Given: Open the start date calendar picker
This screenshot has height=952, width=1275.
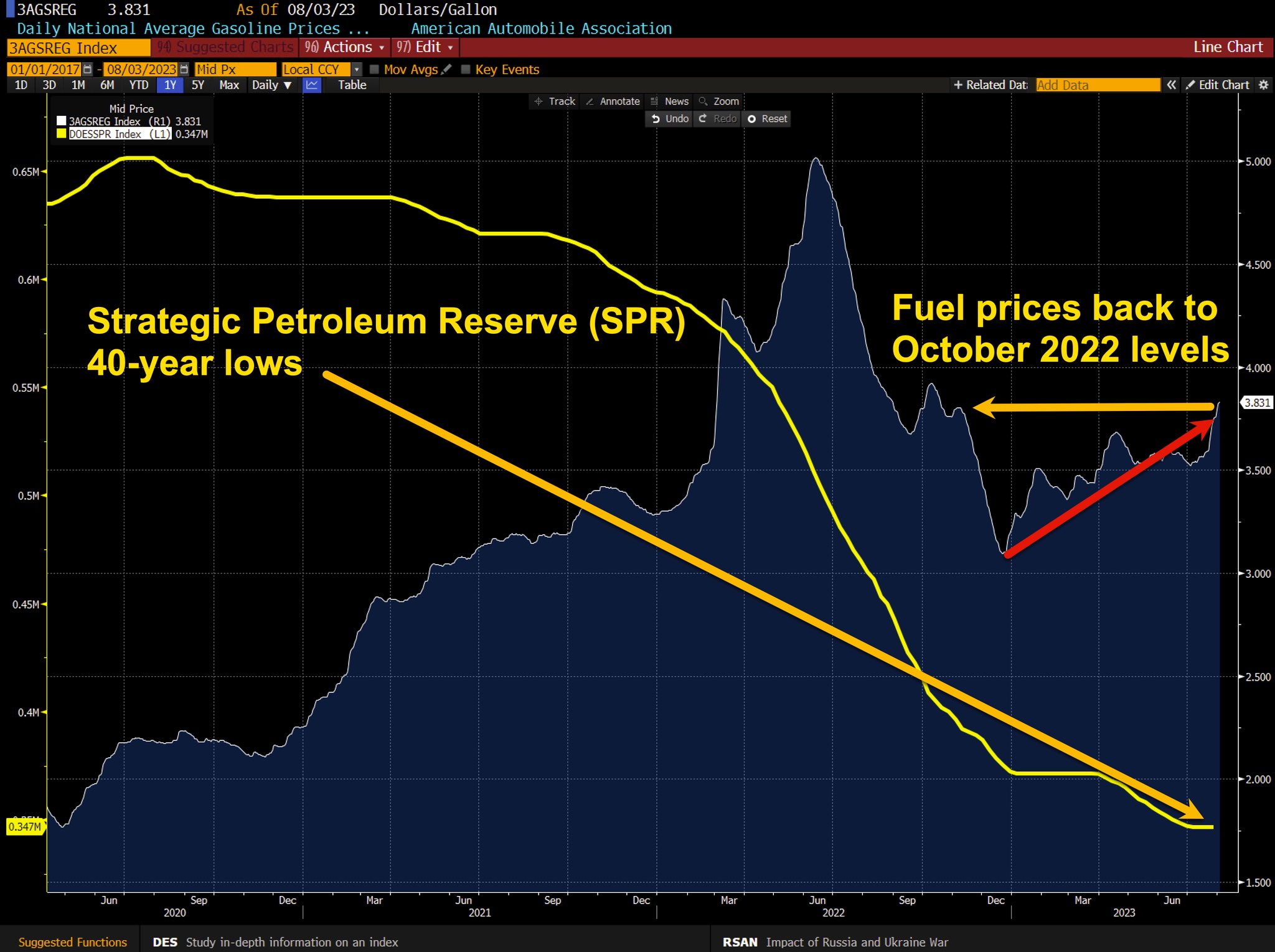Looking at the screenshot, I should 88,70.
